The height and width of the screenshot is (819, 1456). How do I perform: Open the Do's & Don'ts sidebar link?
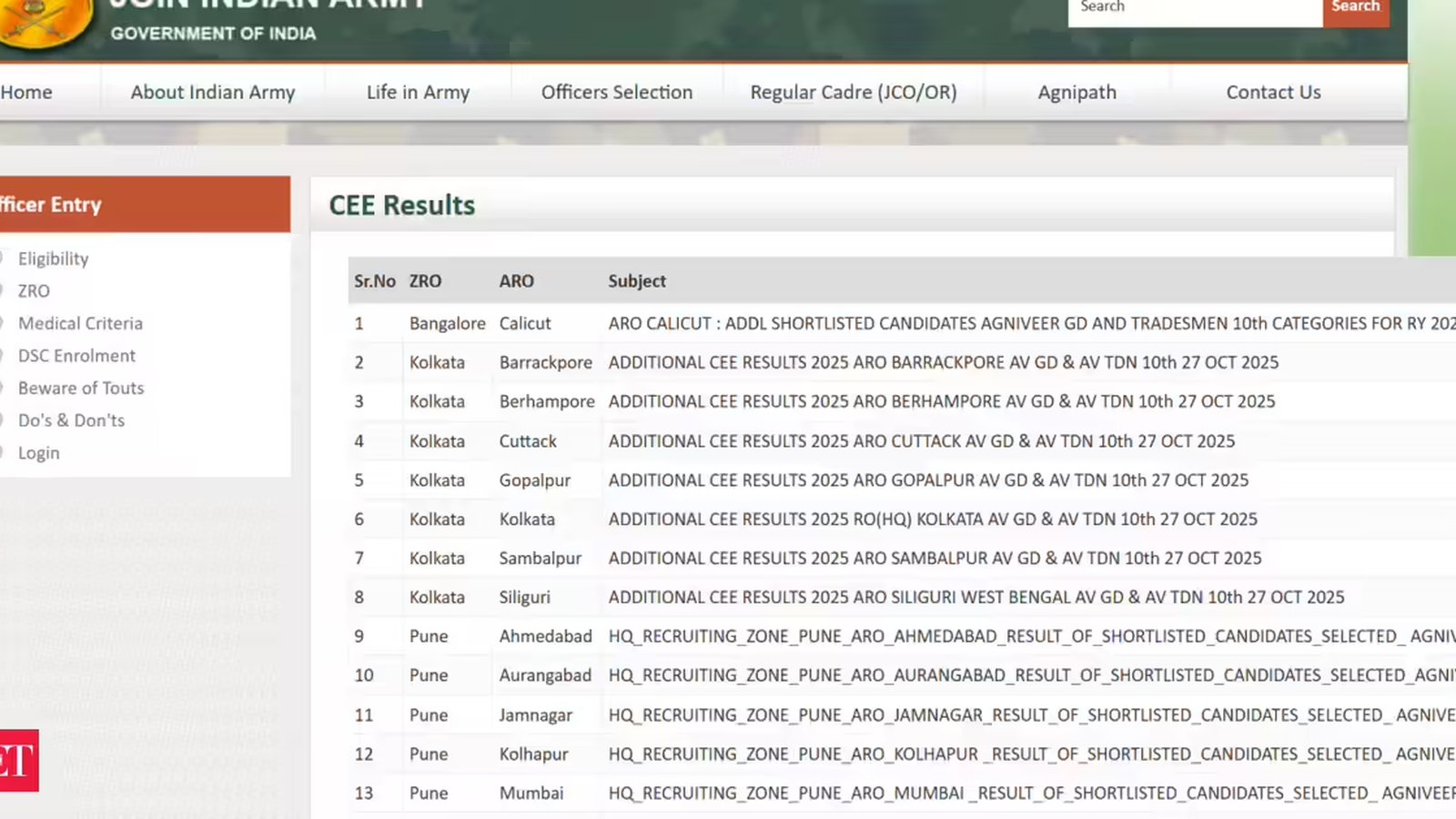click(71, 420)
